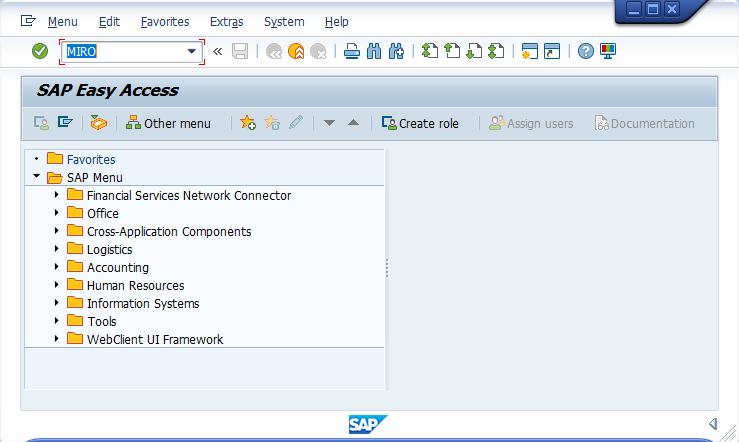This screenshot has width=739, height=442.
Task: Open the Help question mark icon
Action: pyautogui.click(x=586, y=51)
